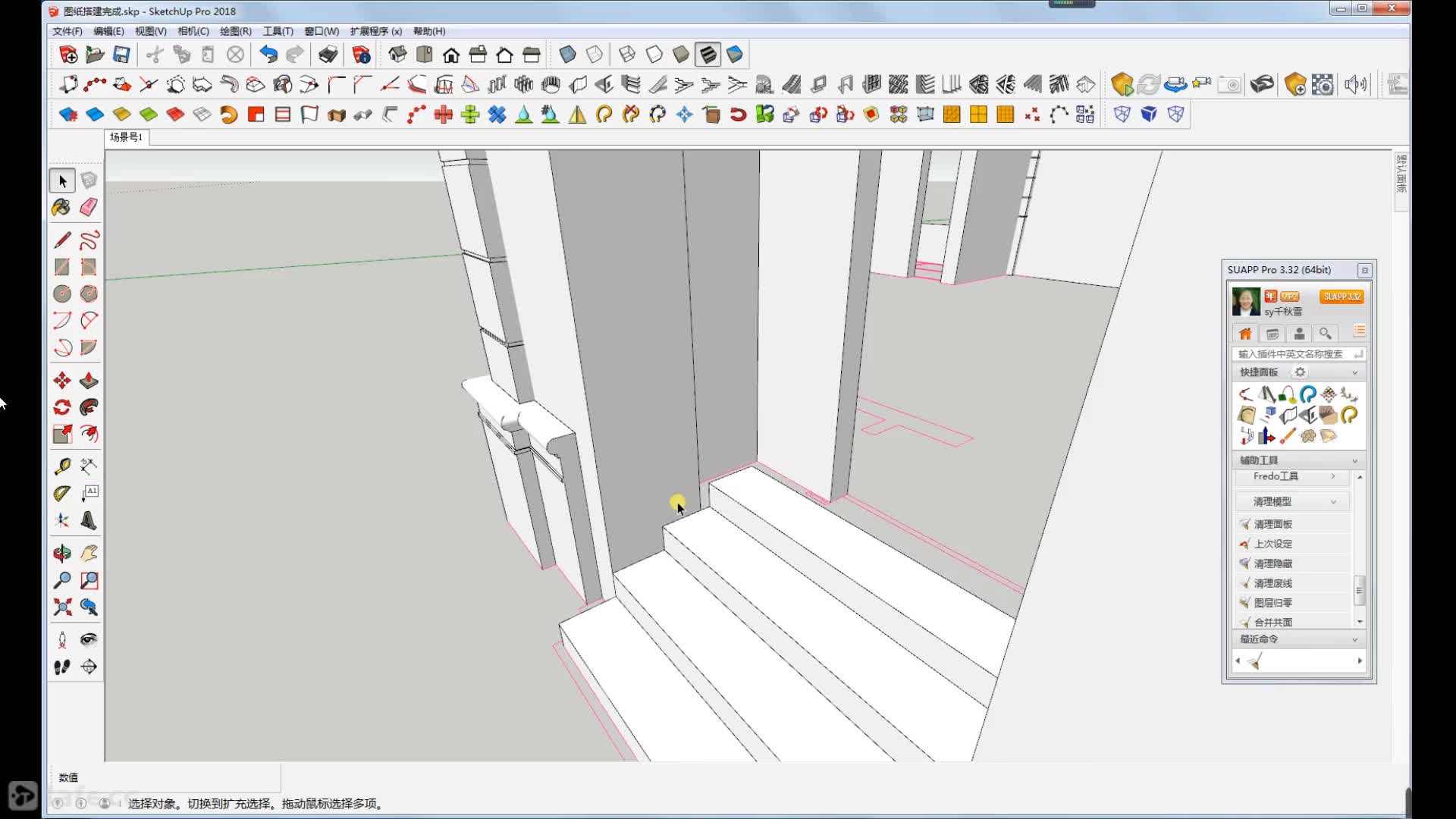Select the arrow Select tool

(62, 180)
